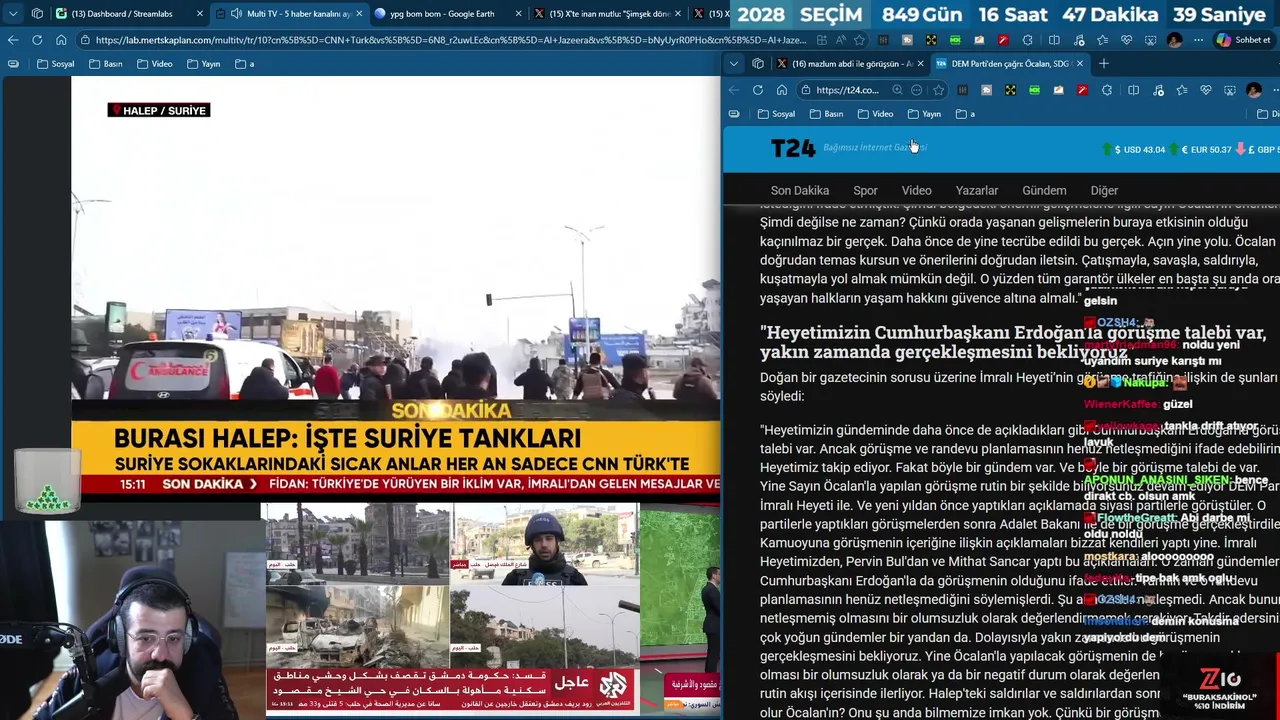
Task: Open workspaces icon in left browser
Action: 37,14
